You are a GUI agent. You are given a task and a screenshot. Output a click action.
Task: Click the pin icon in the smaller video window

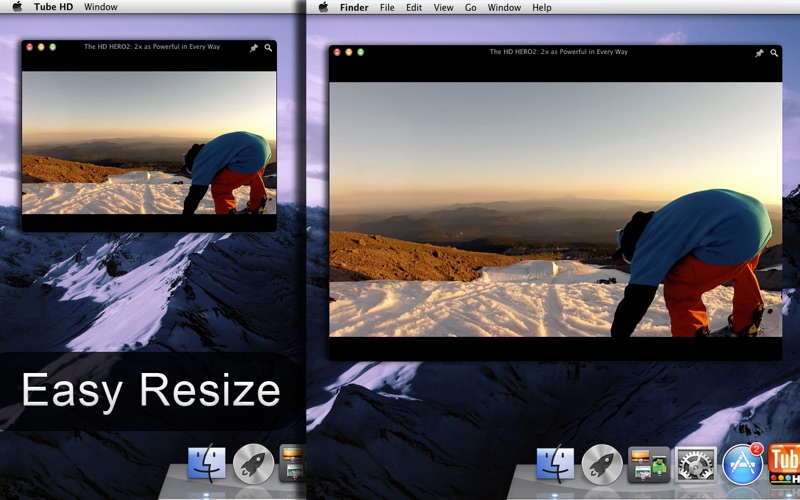coord(254,47)
